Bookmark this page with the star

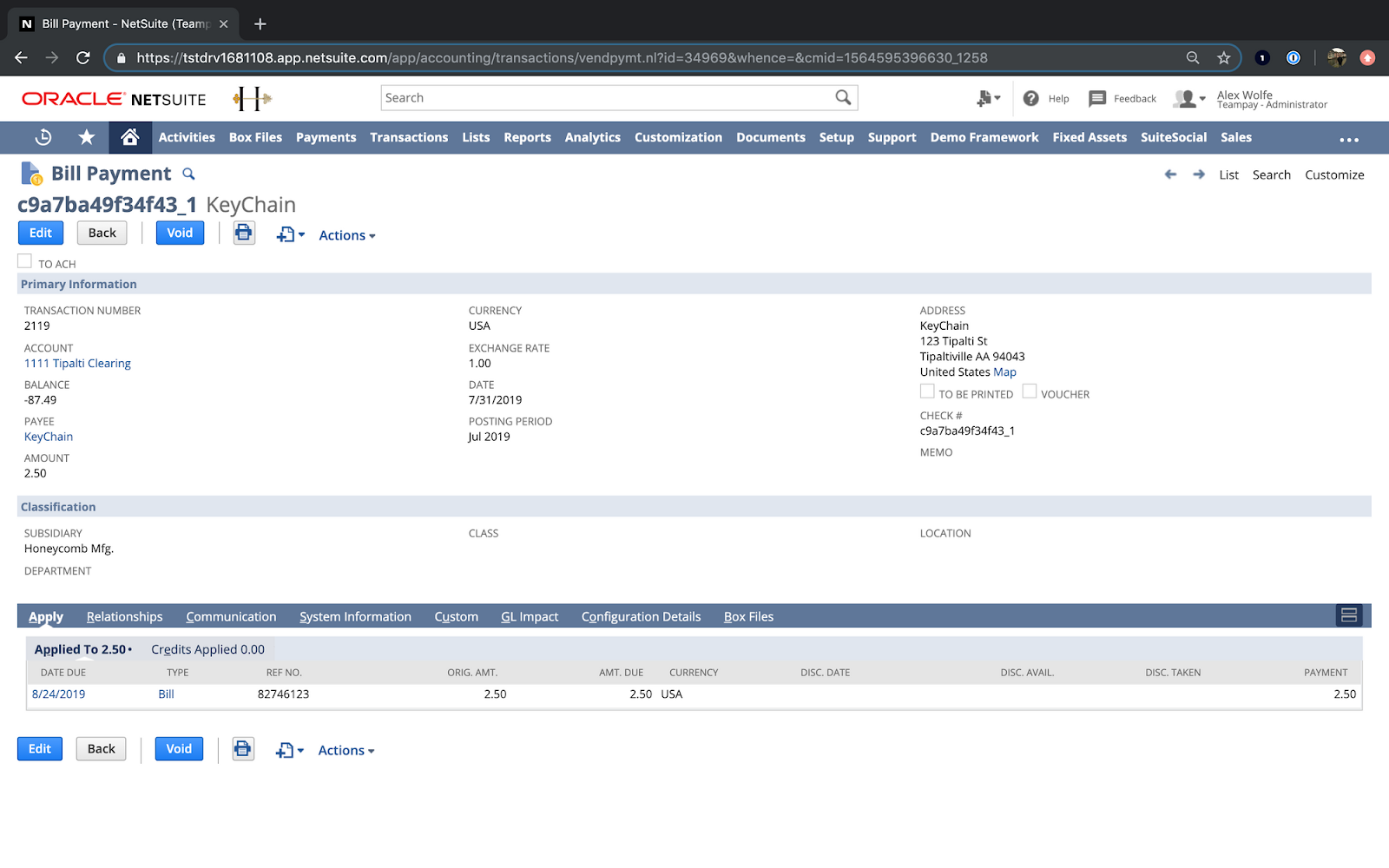pos(1224,57)
